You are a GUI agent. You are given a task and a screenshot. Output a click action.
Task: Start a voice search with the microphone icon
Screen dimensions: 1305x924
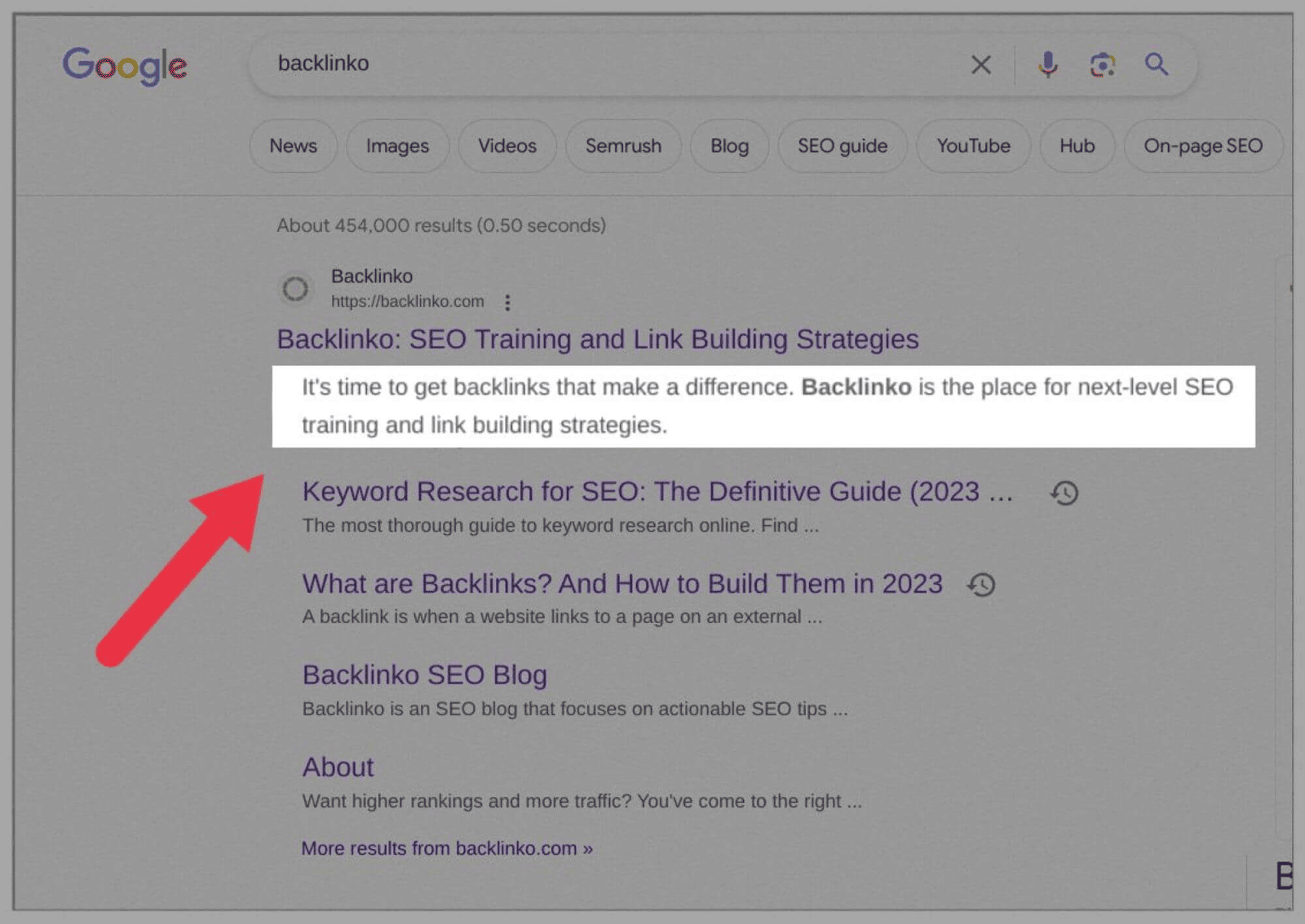[x=1046, y=64]
